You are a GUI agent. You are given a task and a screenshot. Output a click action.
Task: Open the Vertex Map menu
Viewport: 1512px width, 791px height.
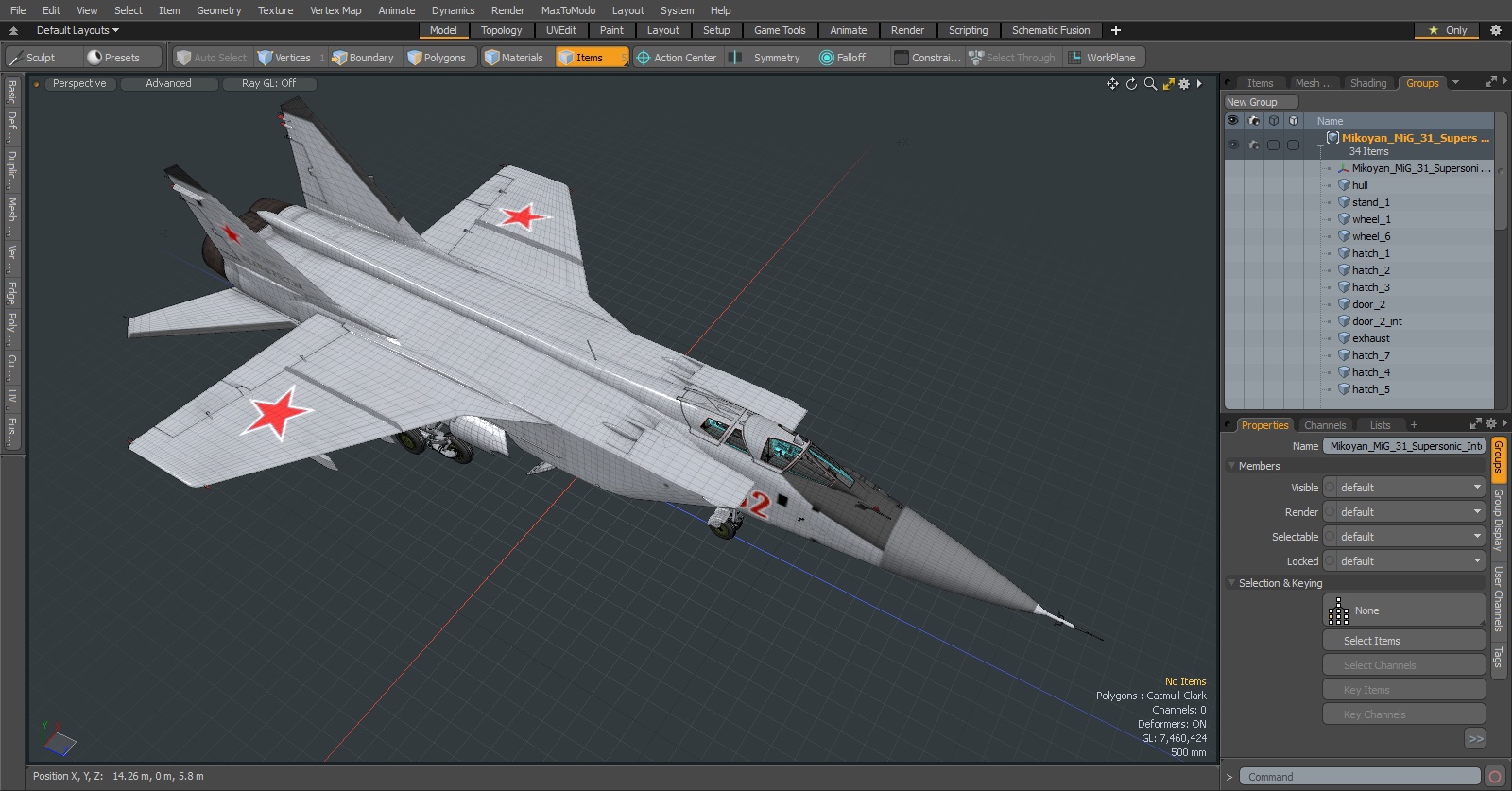coord(335,10)
